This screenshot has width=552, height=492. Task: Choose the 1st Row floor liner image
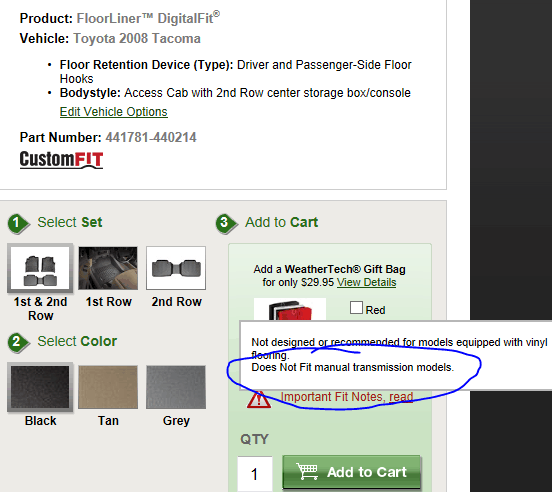click(108, 268)
